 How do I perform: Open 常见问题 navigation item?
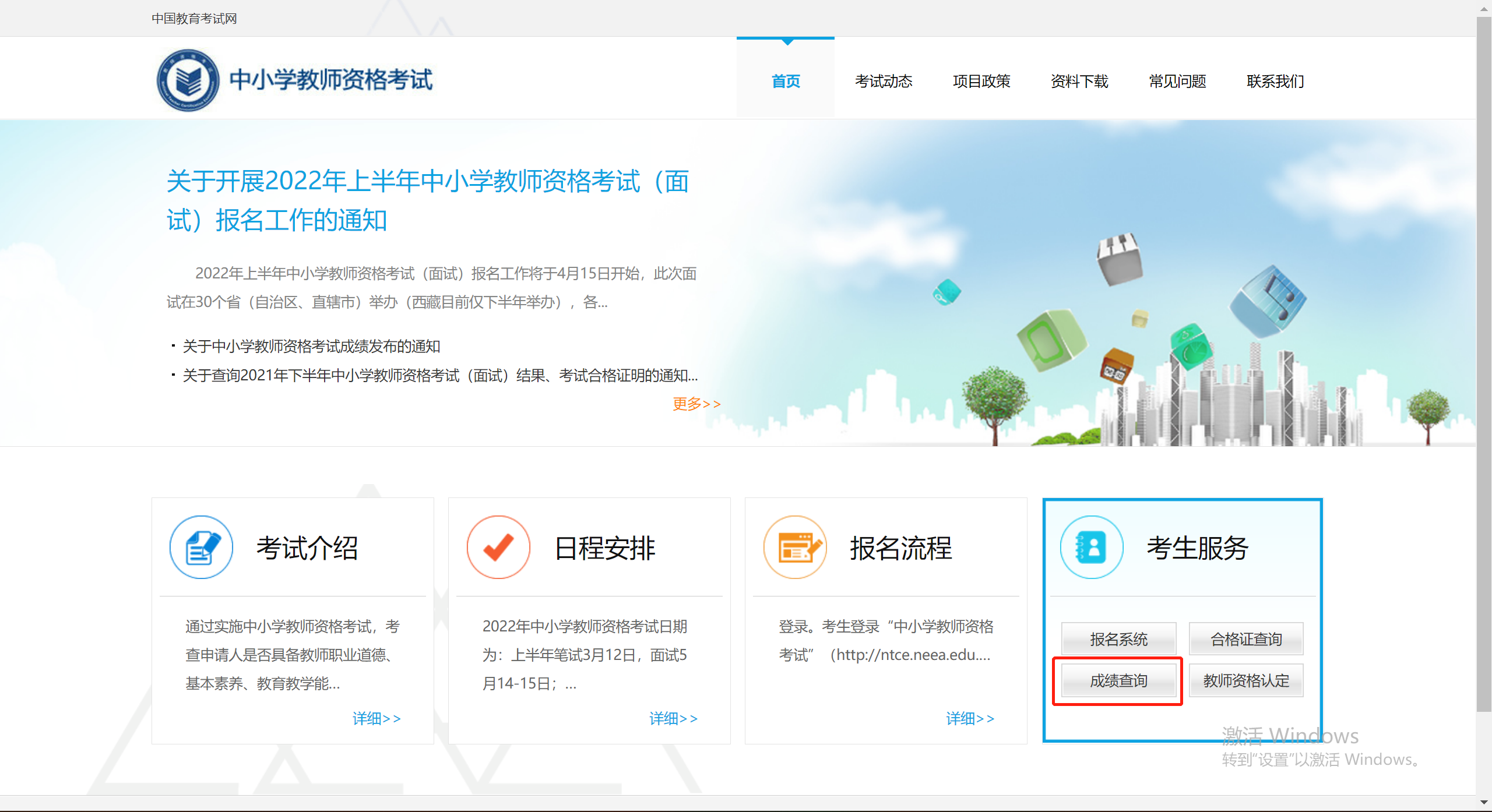point(1177,81)
